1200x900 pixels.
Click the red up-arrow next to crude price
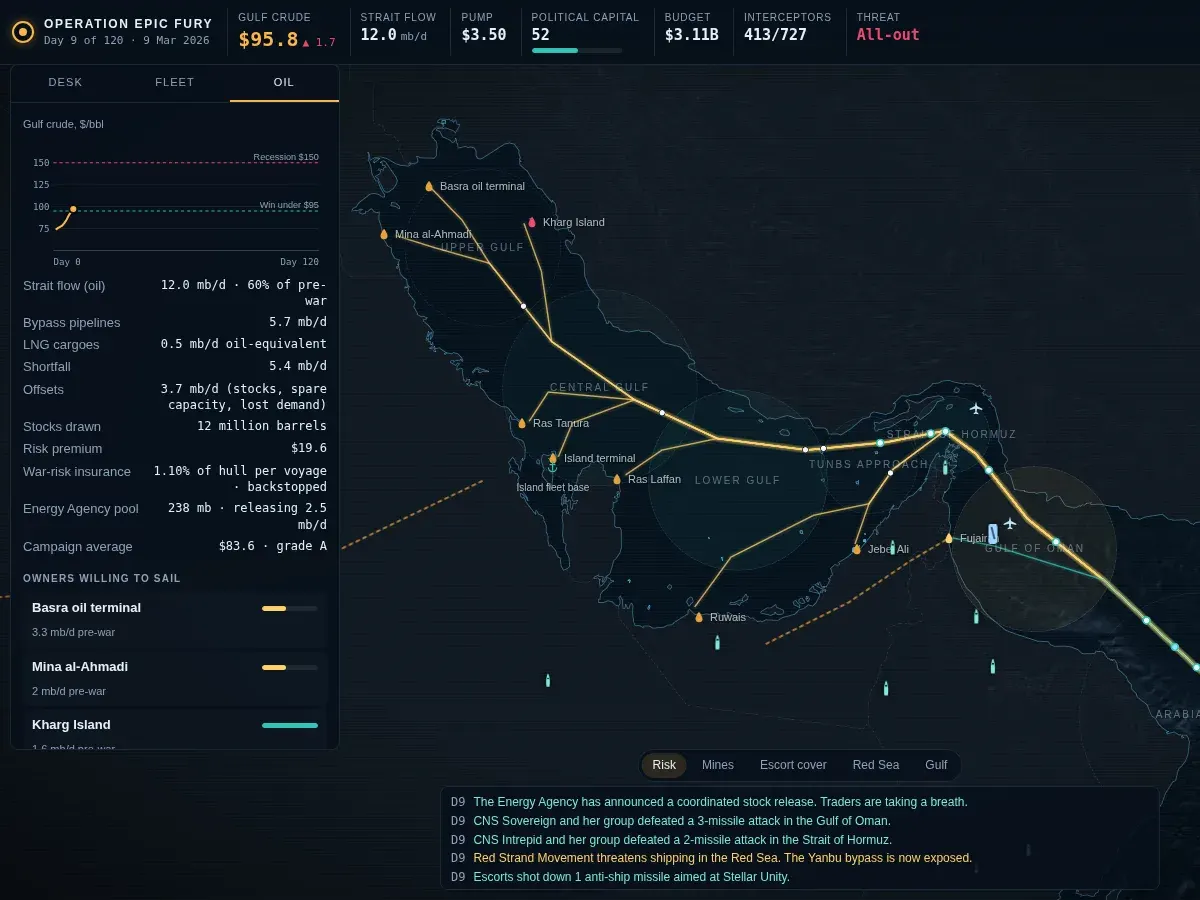coord(306,42)
